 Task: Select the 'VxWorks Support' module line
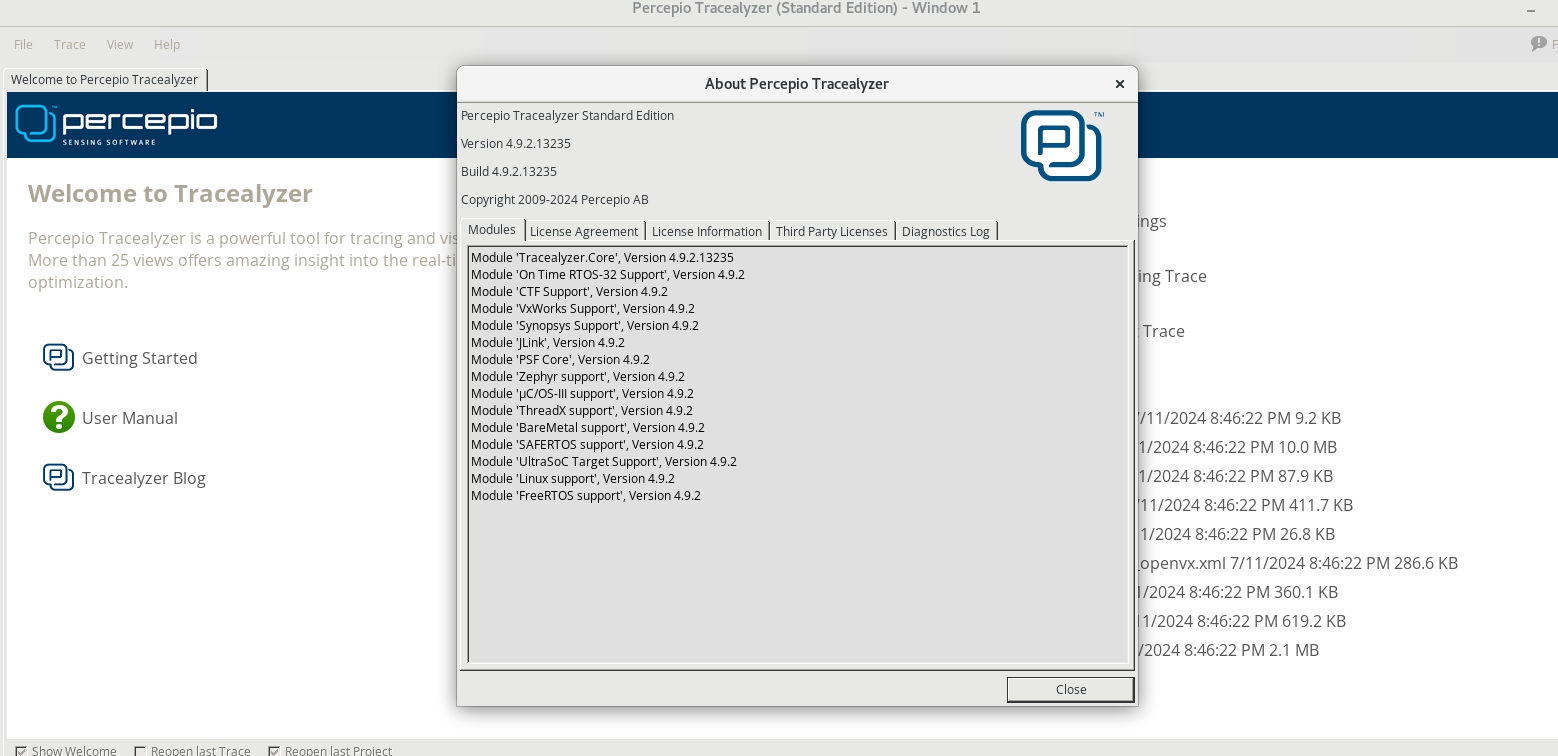[583, 308]
